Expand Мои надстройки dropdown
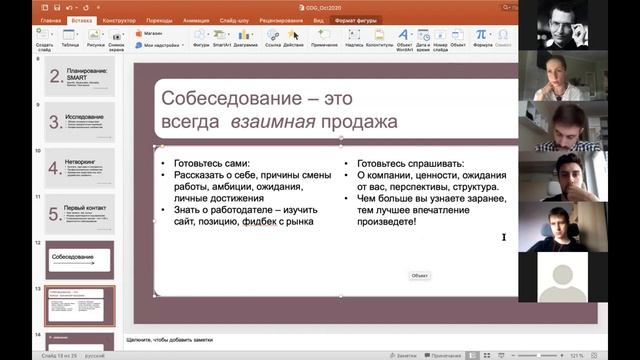The height and width of the screenshot is (360, 640). coord(183,45)
